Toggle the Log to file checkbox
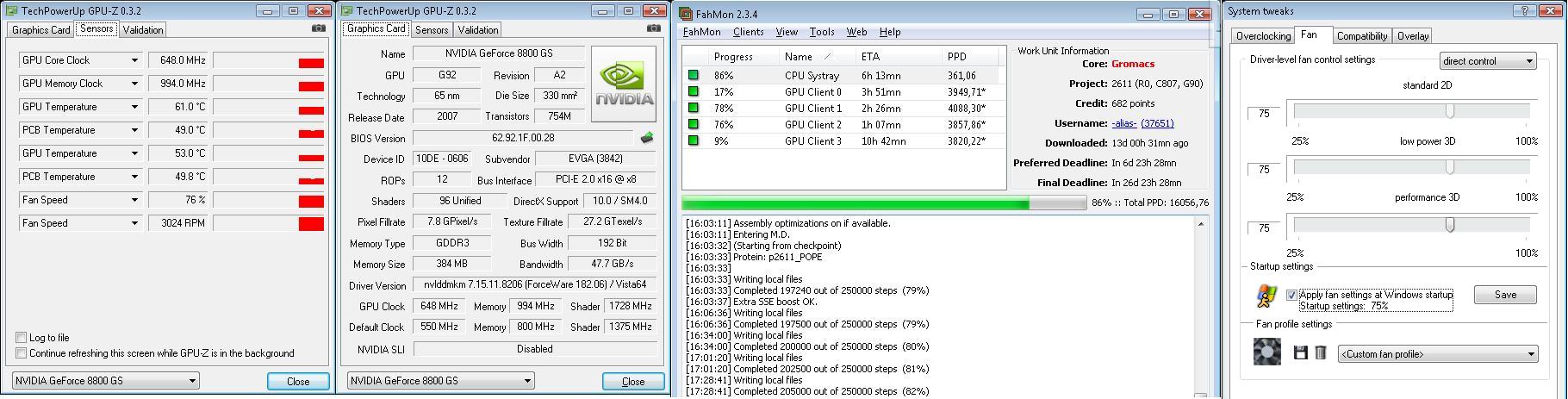The height and width of the screenshot is (399, 1568). [x=21, y=338]
